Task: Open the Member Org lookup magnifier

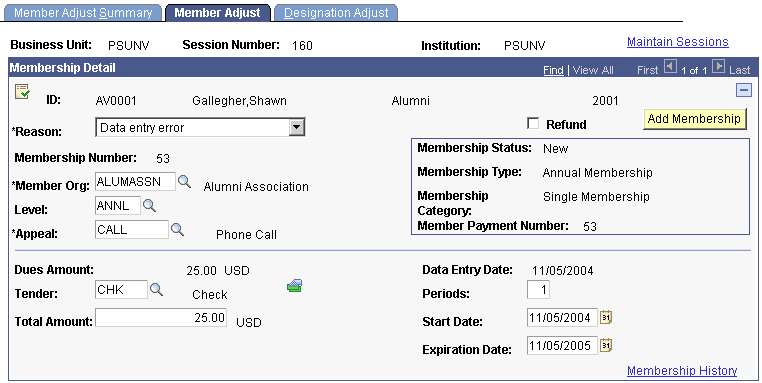Action: point(184,182)
